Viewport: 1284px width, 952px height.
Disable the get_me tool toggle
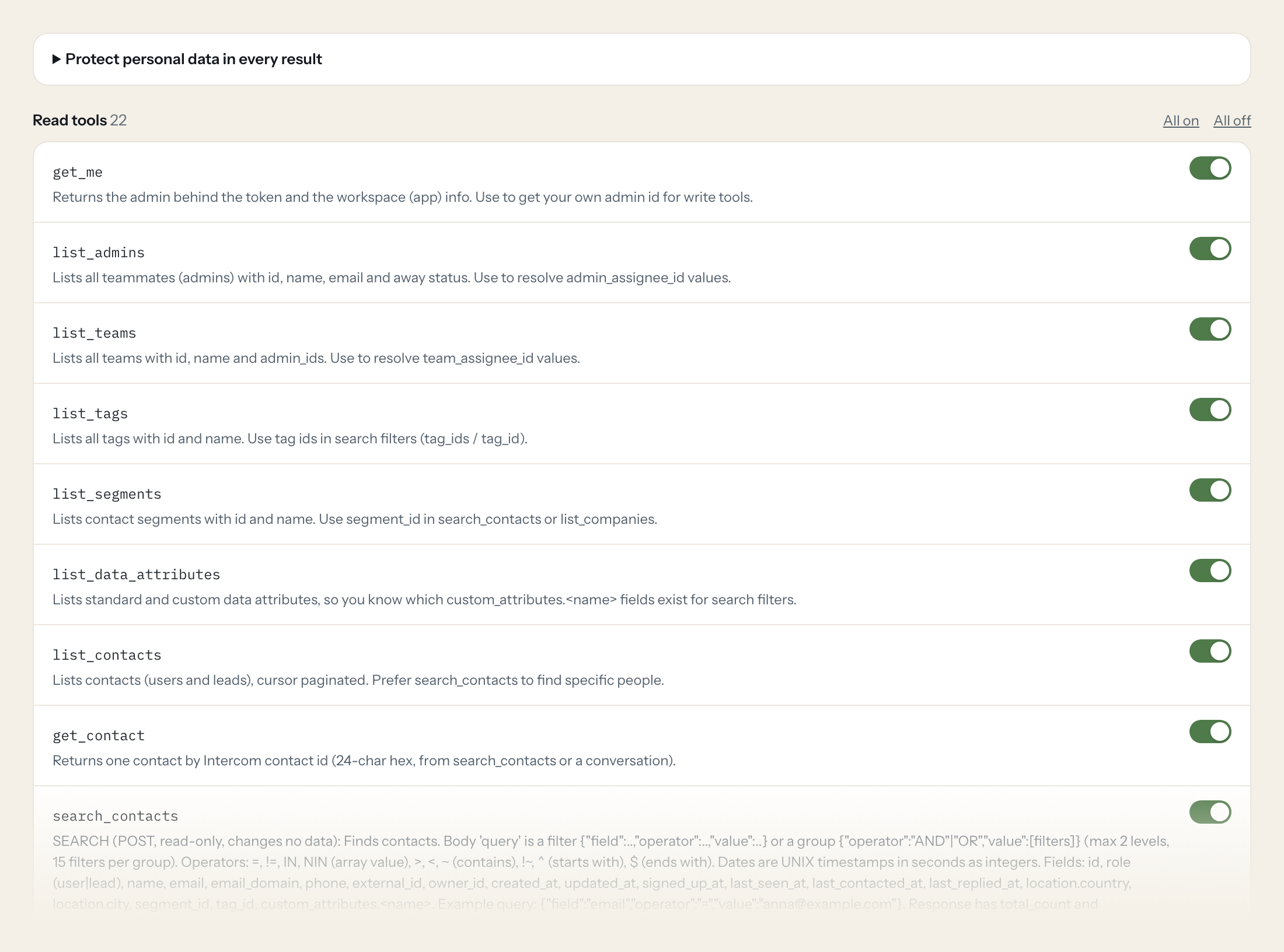pos(1210,168)
